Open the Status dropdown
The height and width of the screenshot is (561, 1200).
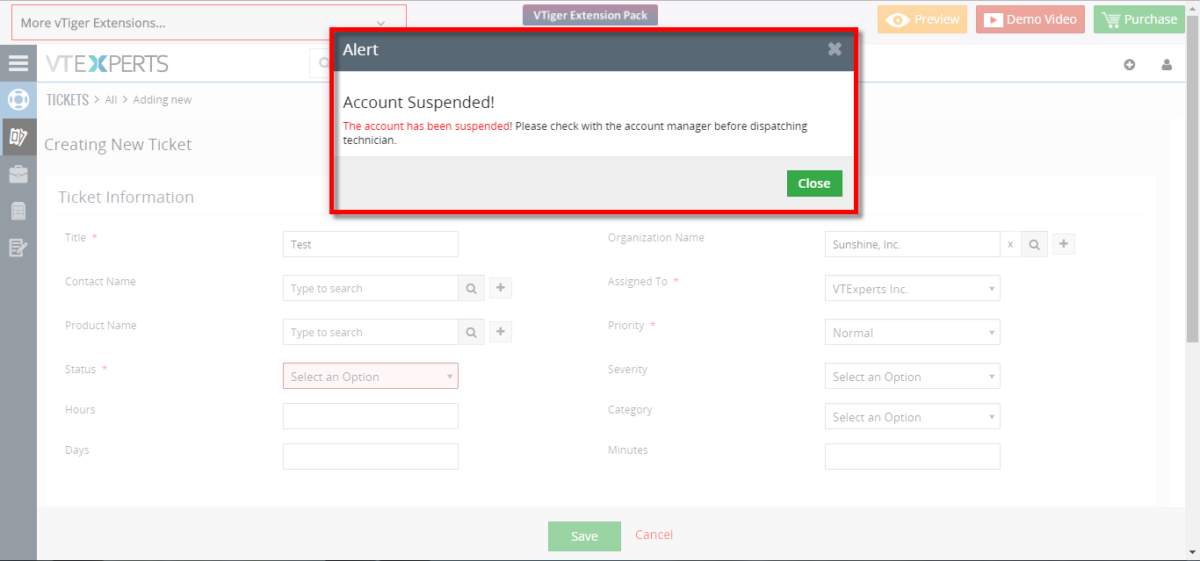pos(371,376)
